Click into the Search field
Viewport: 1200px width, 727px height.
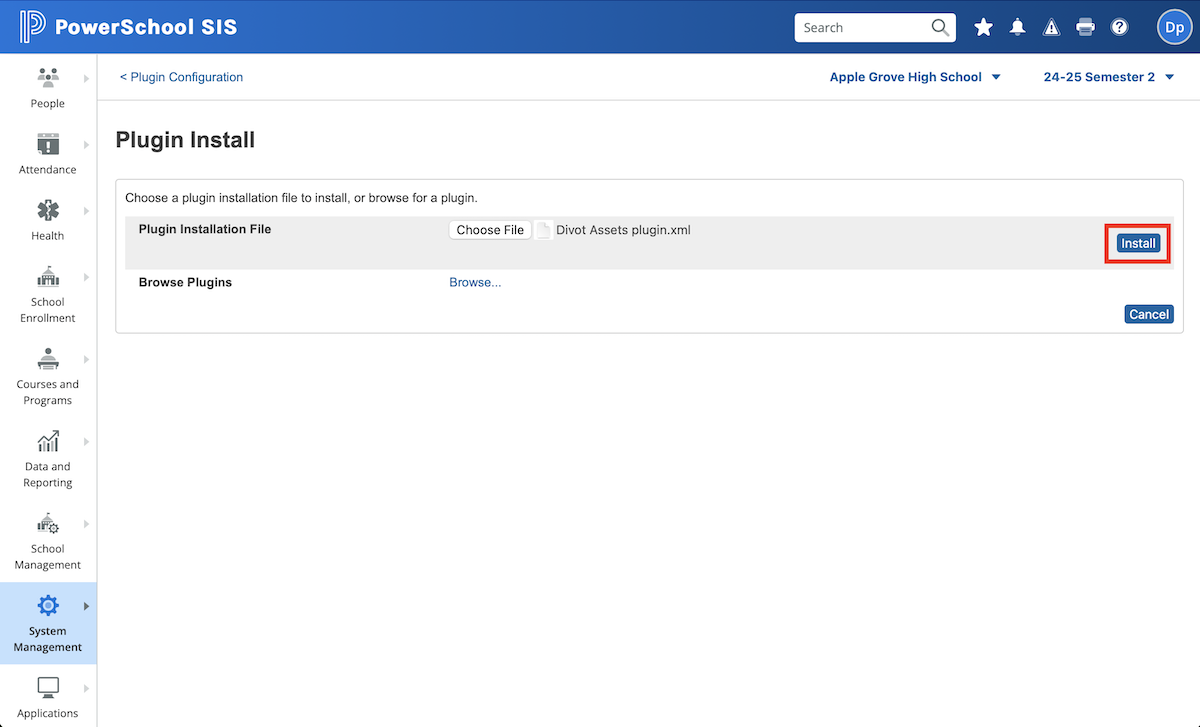click(862, 28)
